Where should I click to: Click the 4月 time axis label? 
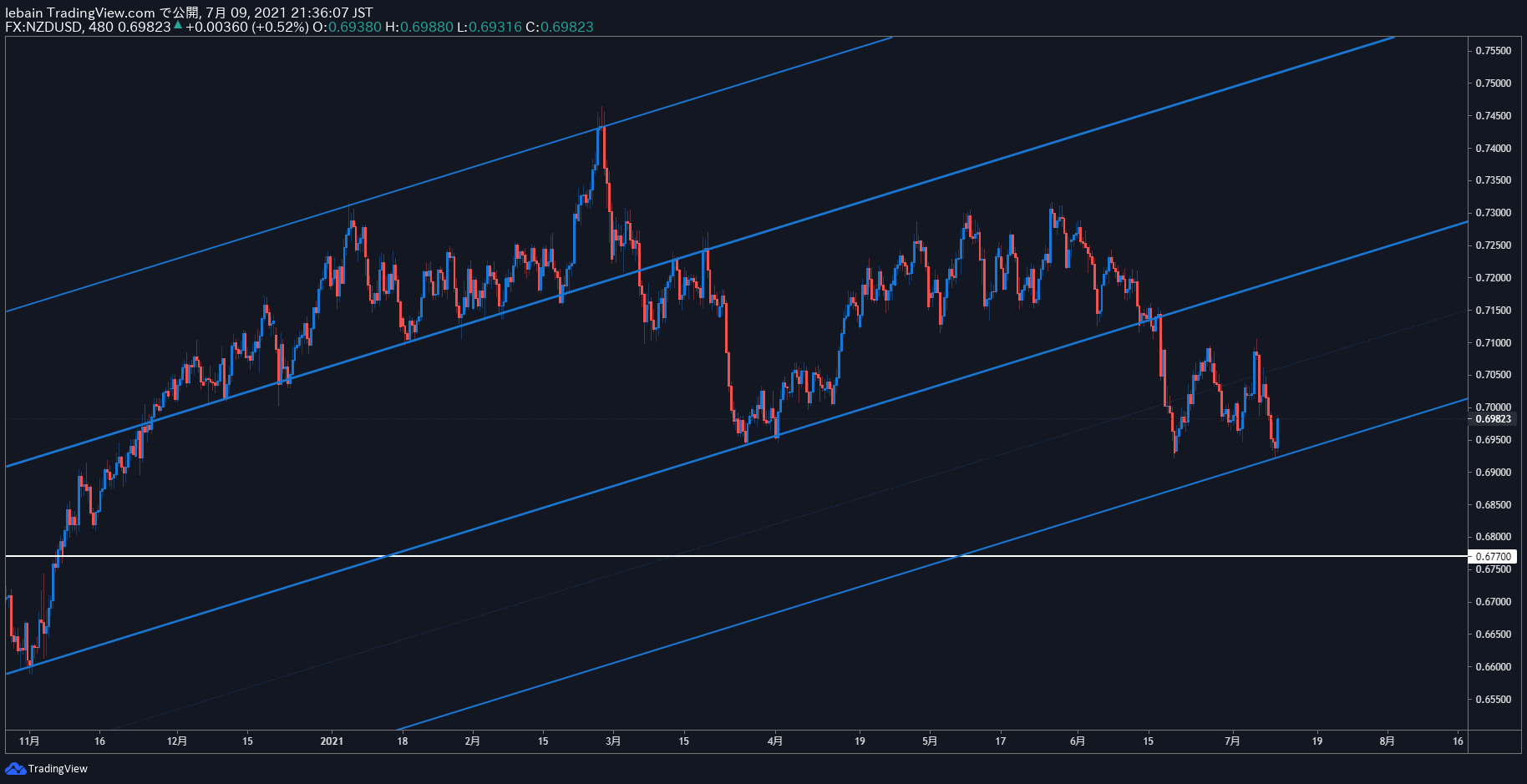(775, 741)
